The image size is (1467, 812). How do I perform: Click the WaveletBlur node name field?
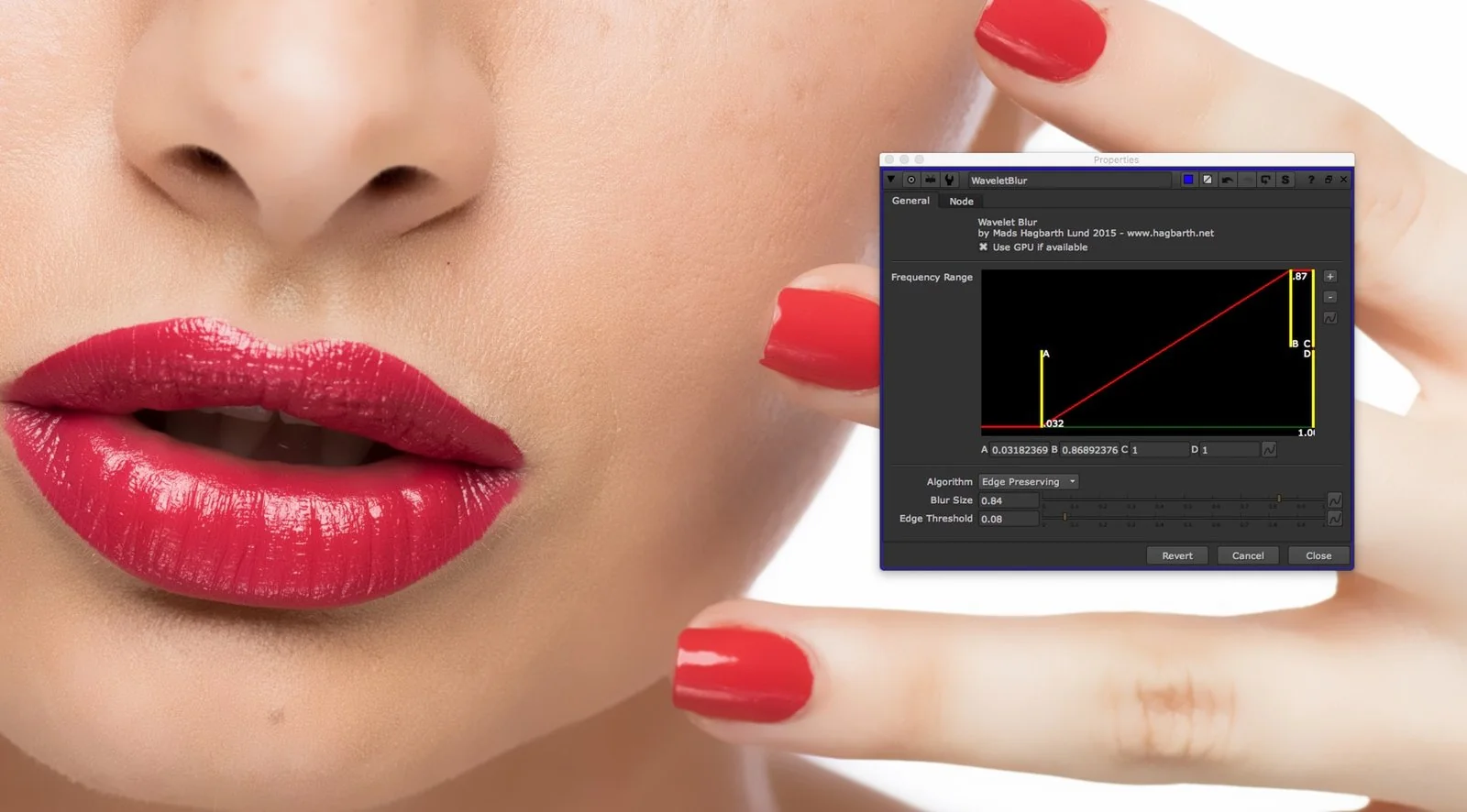click(1068, 181)
